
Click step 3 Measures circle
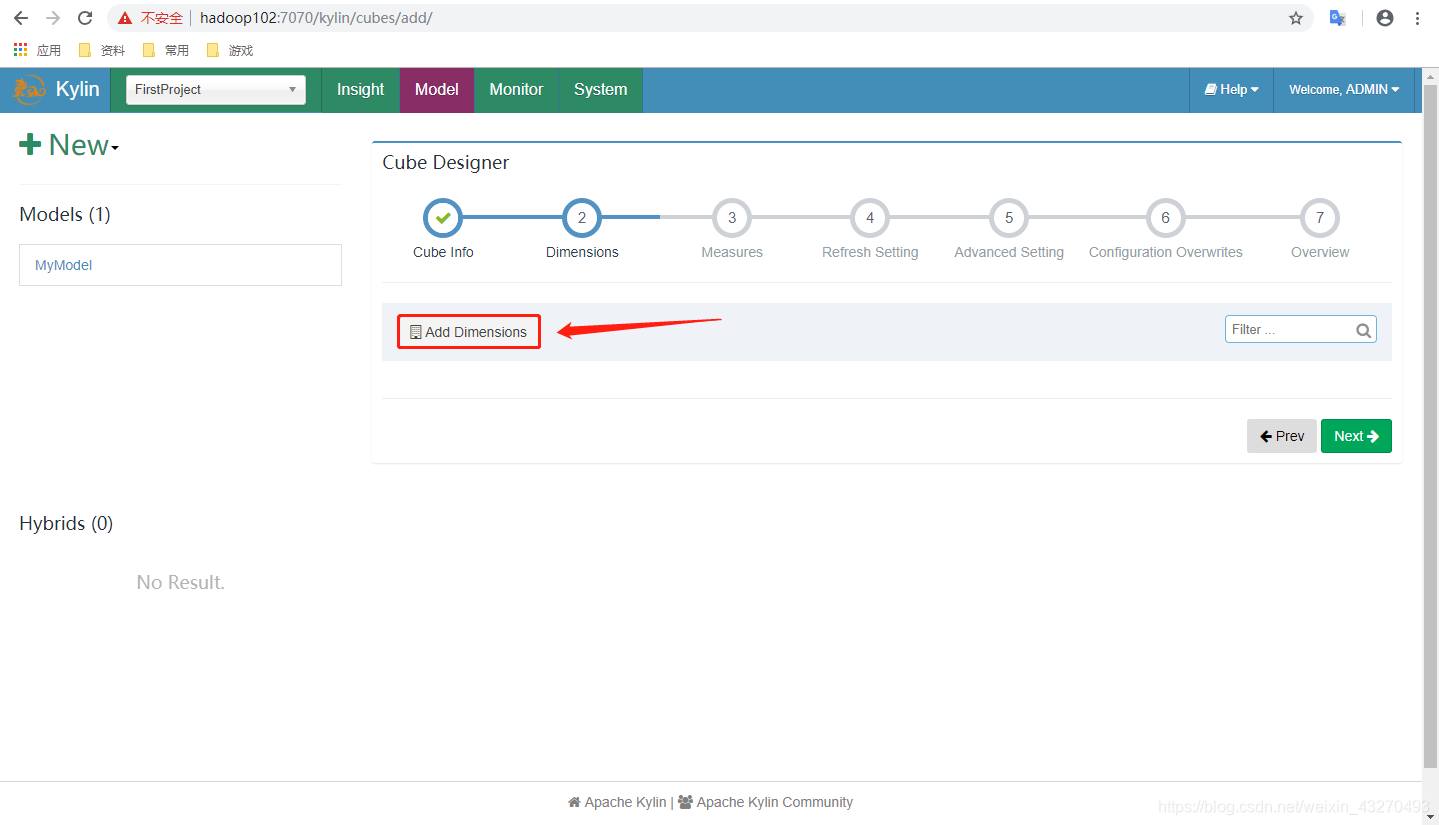(x=732, y=217)
